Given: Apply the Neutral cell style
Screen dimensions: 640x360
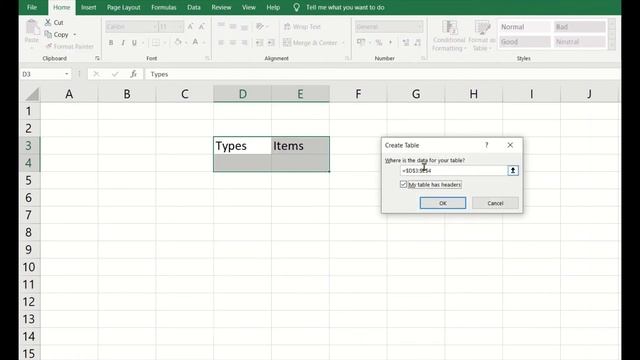Looking at the screenshot, I should (579, 42).
